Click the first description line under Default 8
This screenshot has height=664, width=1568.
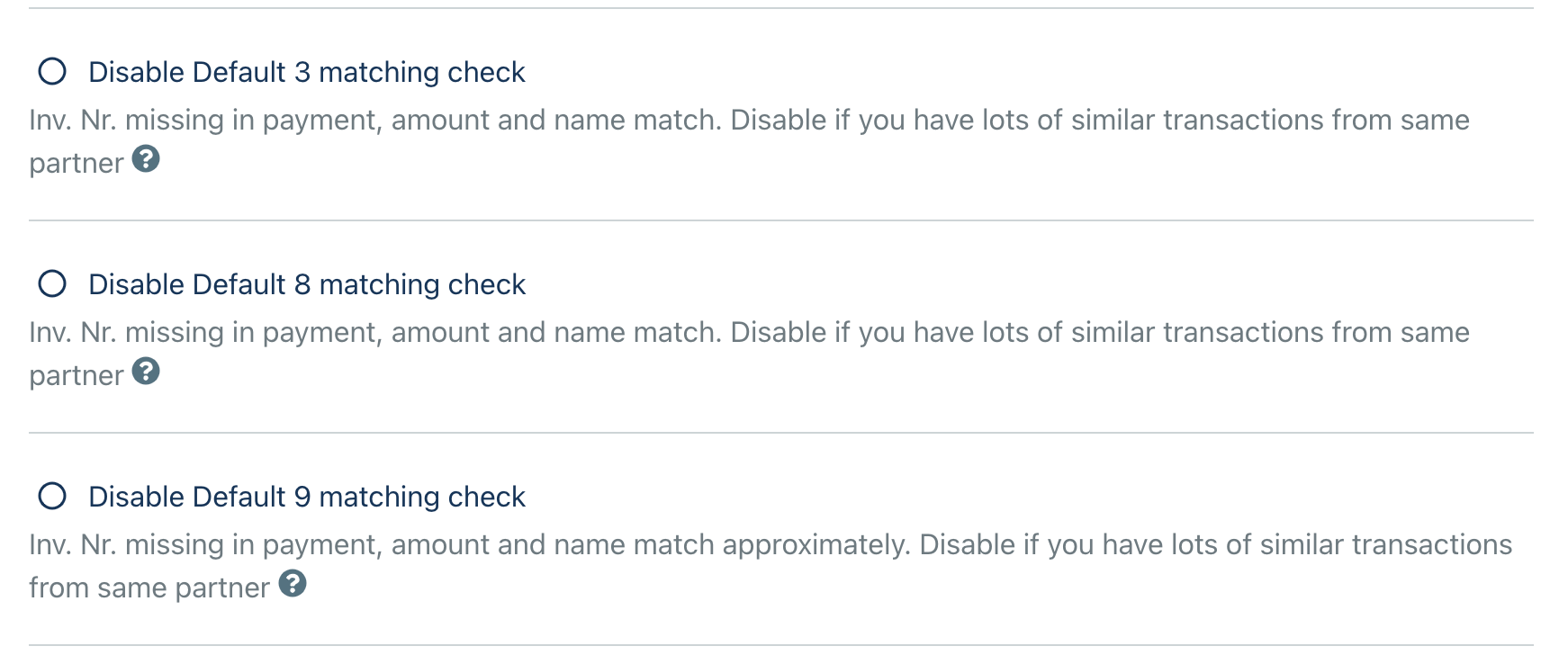coord(749,333)
